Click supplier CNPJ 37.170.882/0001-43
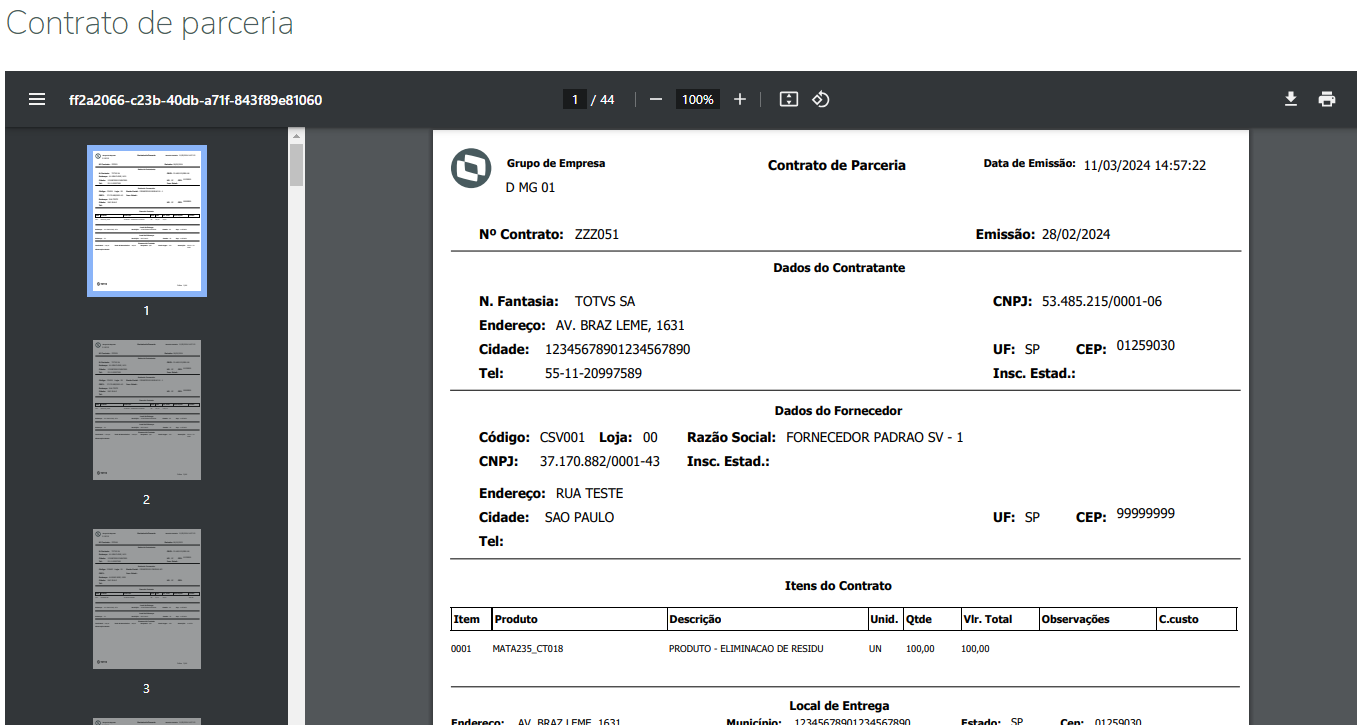The width and height of the screenshot is (1357, 725). (600, 462)
